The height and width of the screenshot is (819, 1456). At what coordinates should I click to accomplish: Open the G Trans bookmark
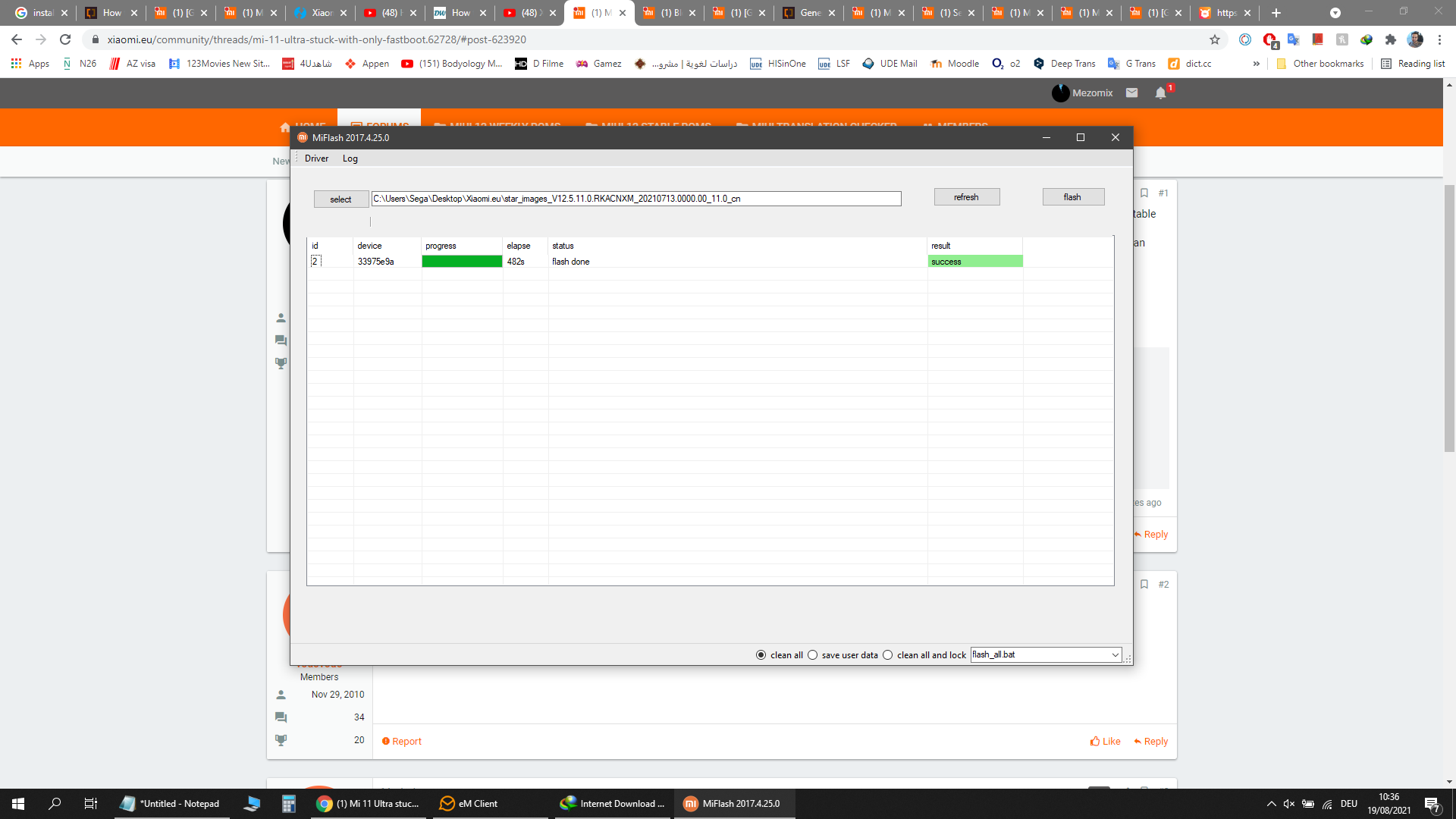tap(1131, 64)
